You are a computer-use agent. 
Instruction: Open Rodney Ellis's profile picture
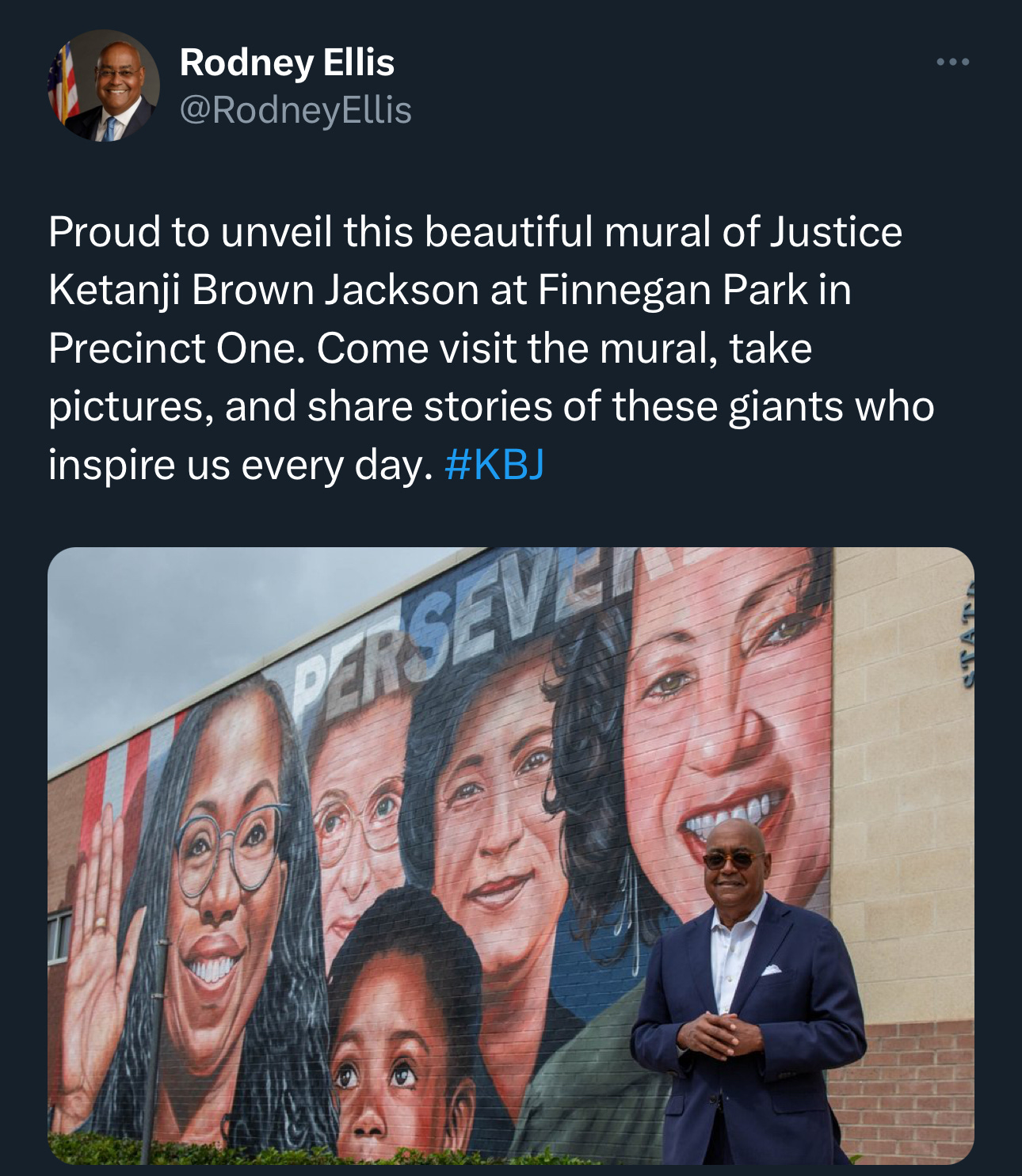pyautogui.click(x=104, y=86)
